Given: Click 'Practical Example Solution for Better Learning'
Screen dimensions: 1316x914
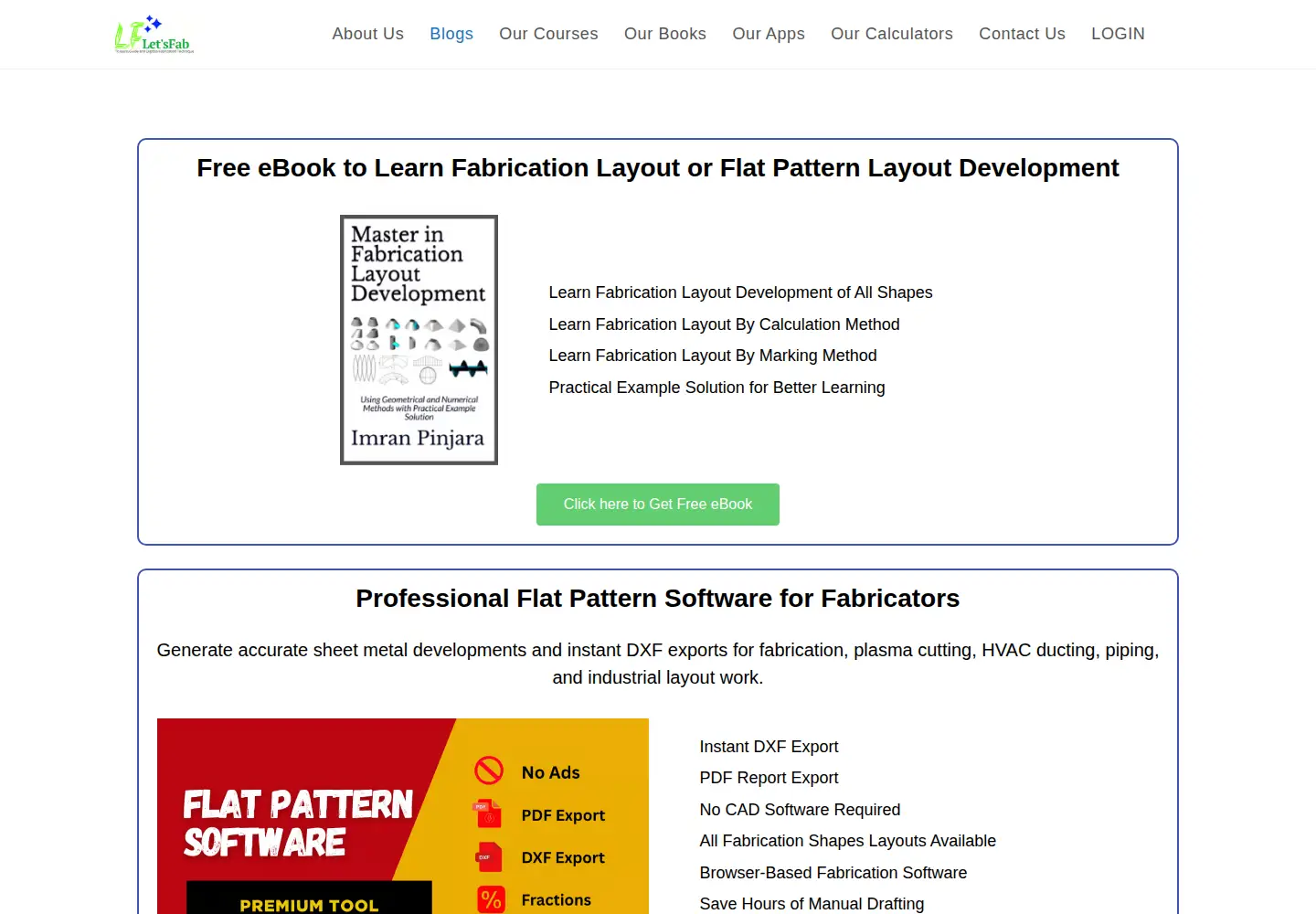Looking at the screenshot, I should tap(716, 388).
